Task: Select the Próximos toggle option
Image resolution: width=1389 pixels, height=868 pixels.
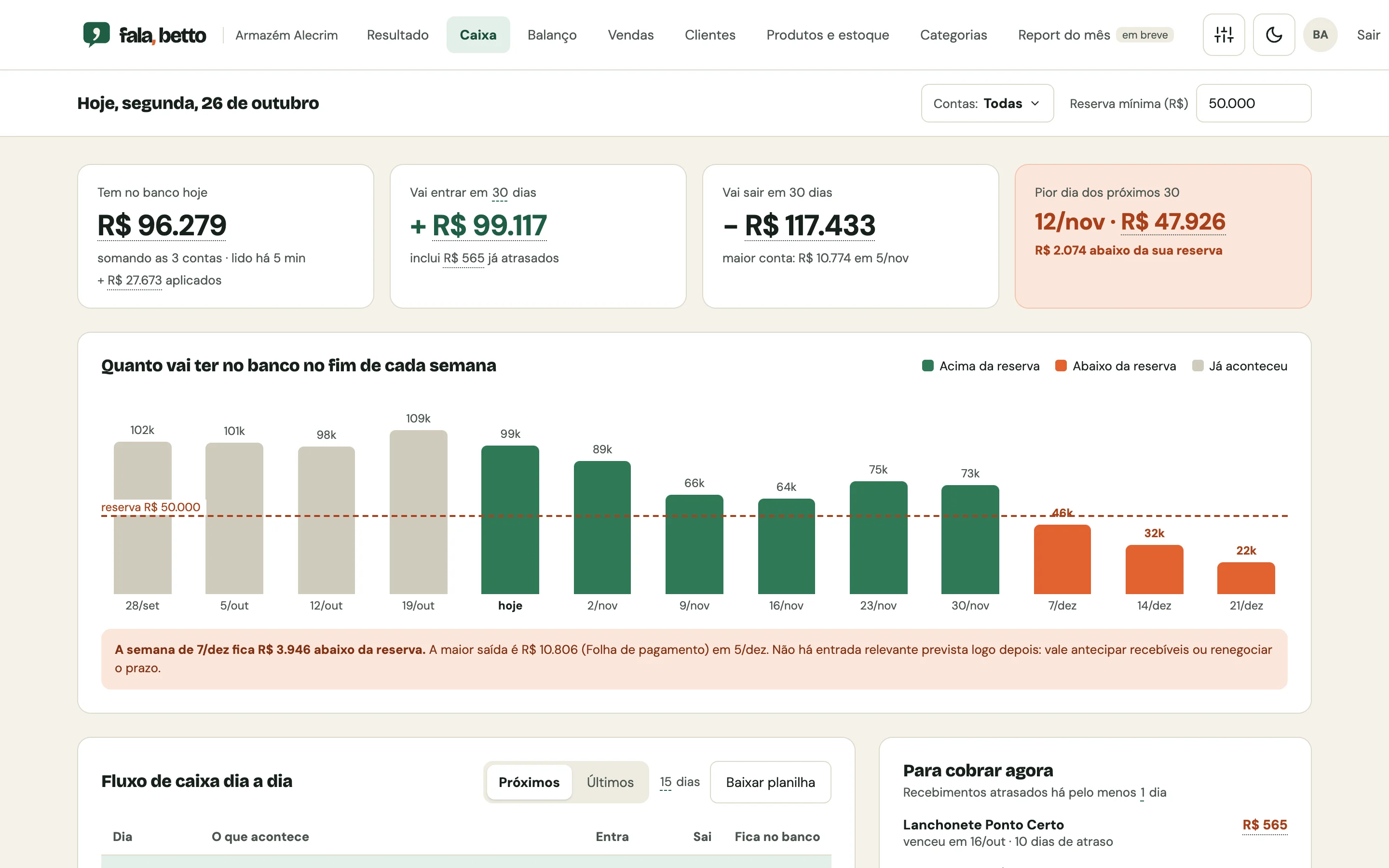Action: 529,782
